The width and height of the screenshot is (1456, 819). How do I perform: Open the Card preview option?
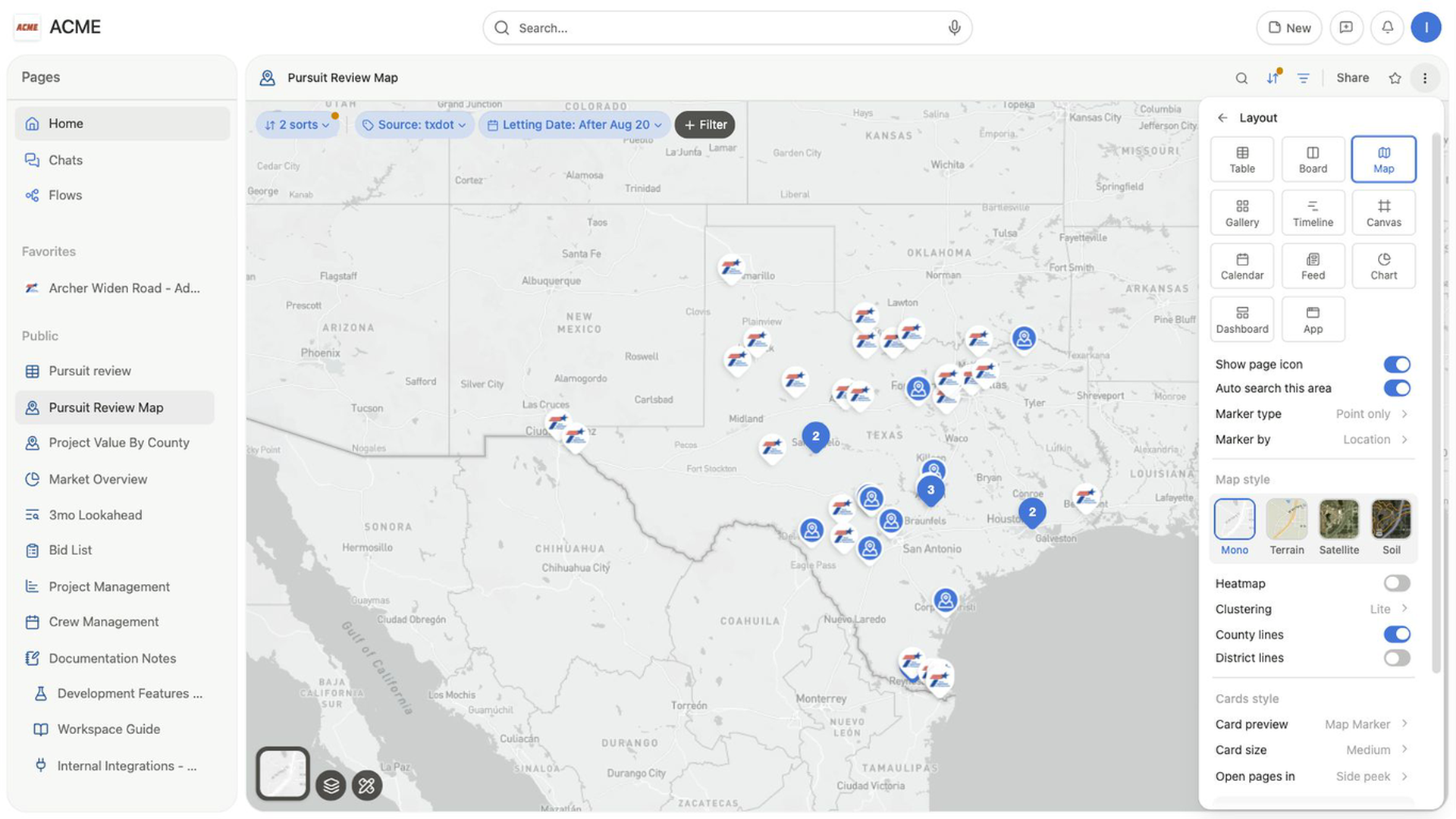click(1313, 724)
